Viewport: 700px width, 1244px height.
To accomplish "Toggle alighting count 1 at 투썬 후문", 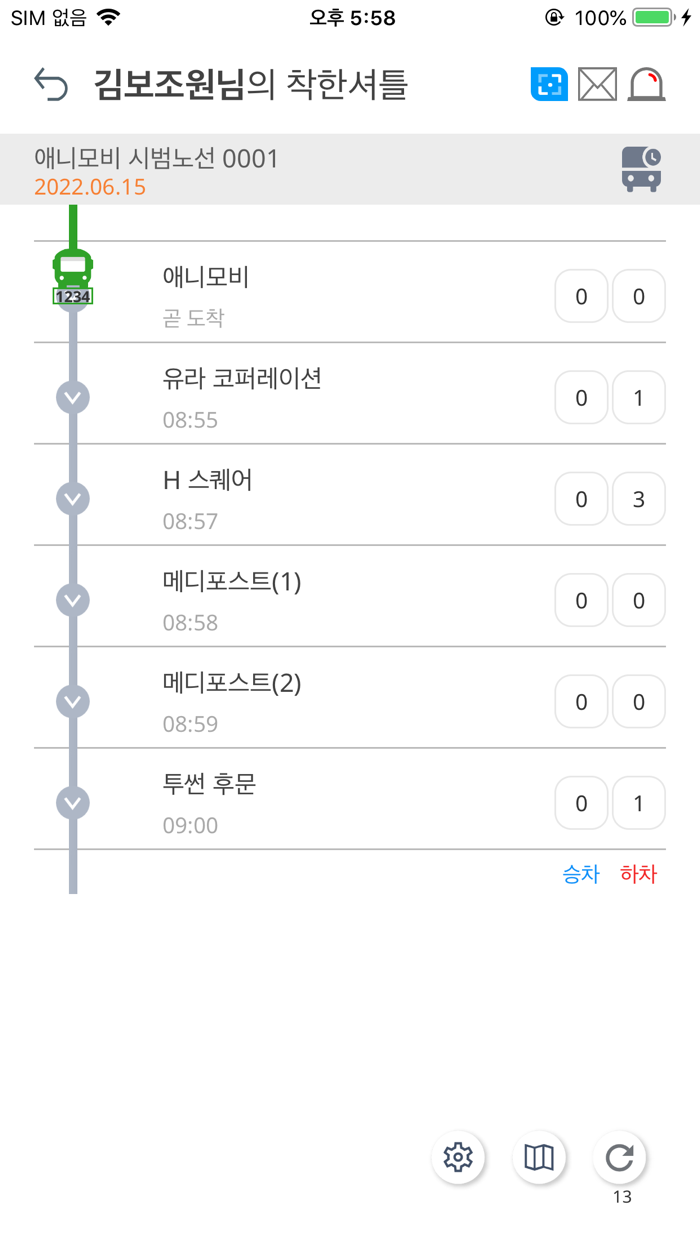I will point(638,802).
